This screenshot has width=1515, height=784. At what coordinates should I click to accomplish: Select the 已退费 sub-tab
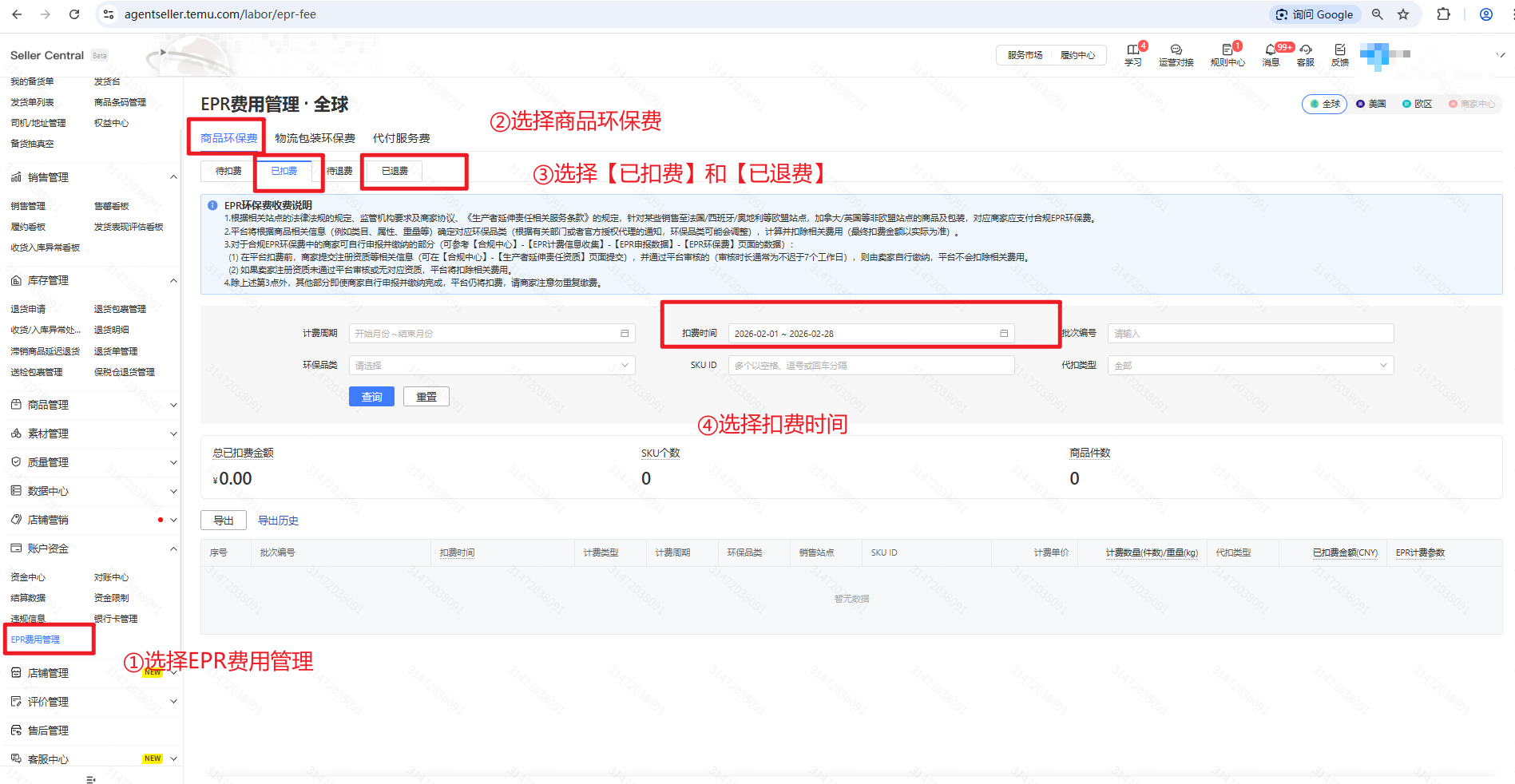(x=395, y=171)
